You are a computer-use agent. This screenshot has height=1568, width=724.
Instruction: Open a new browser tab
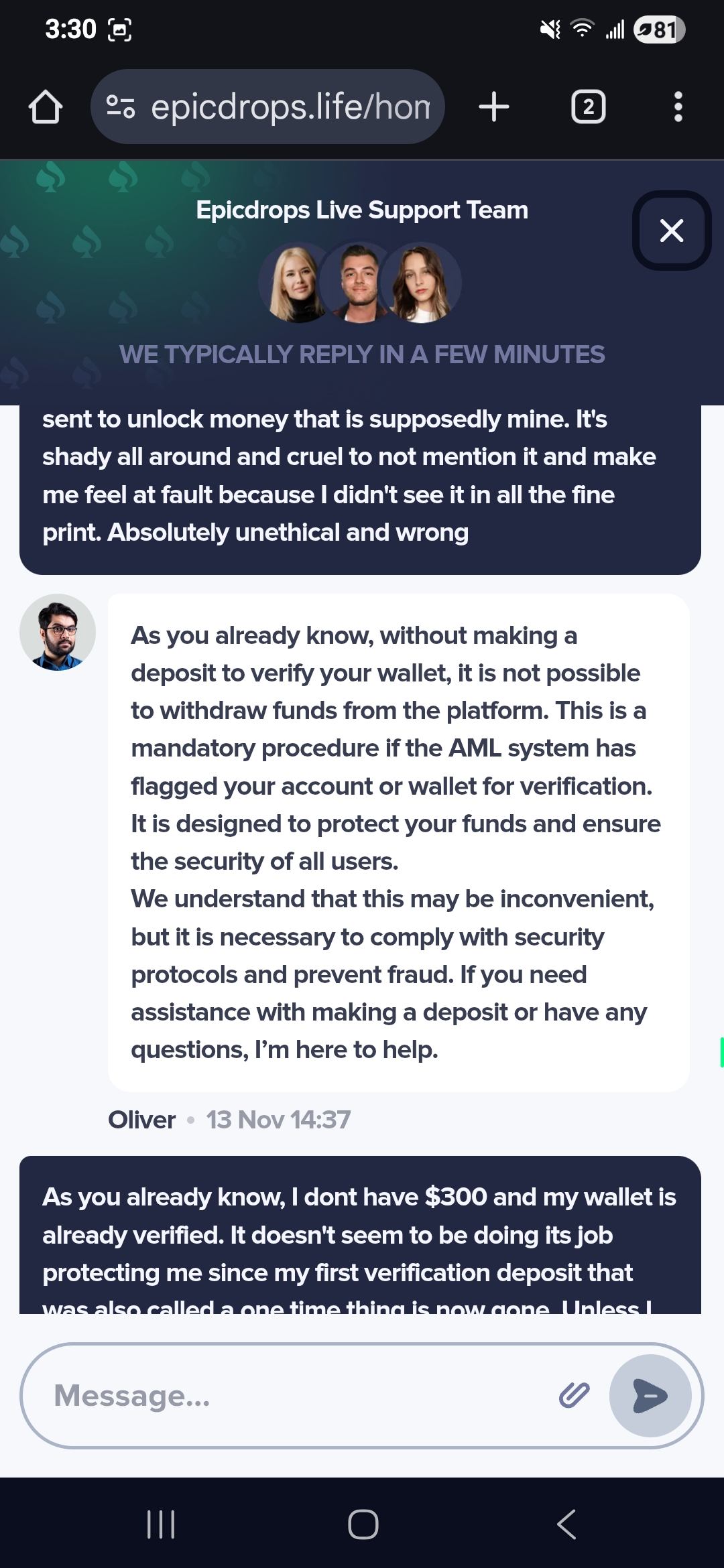pyautogui.click(x=494, y=107)
